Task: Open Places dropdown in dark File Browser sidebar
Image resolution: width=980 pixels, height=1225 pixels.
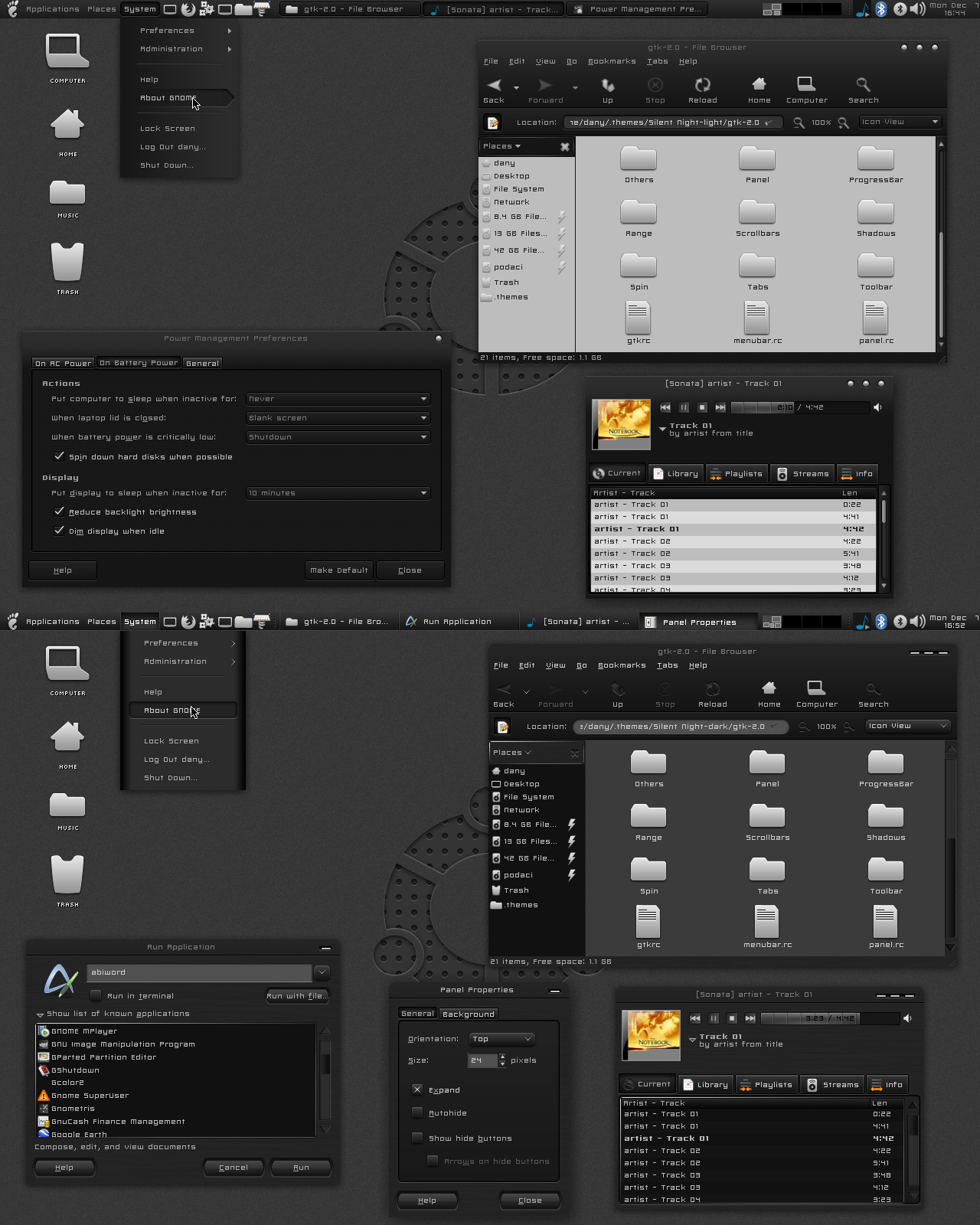Action: click(511, 753)
